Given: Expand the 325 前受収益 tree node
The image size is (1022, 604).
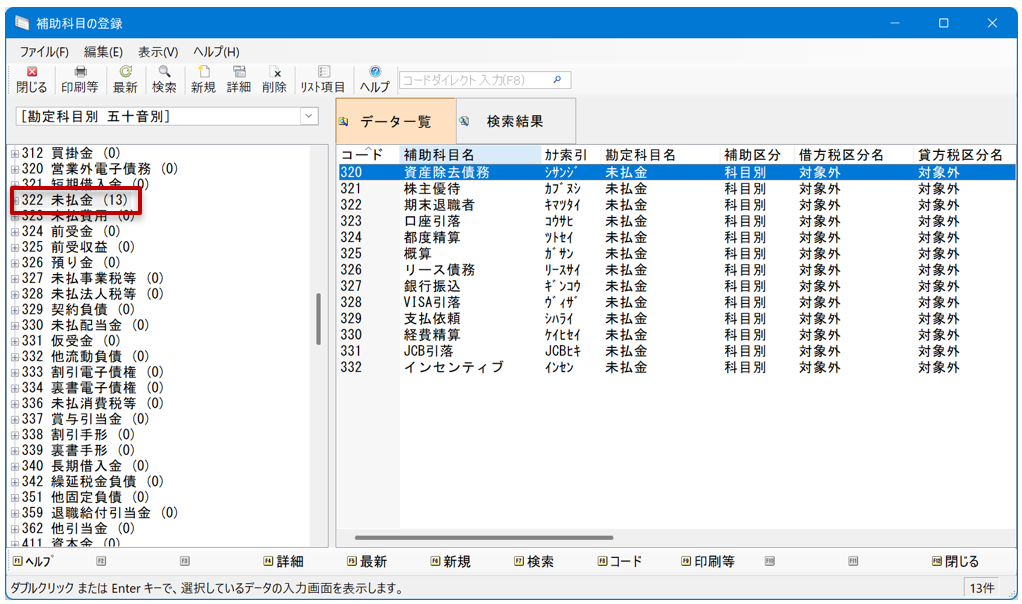Looking at the screenshot, I should [x=14, y=248].
